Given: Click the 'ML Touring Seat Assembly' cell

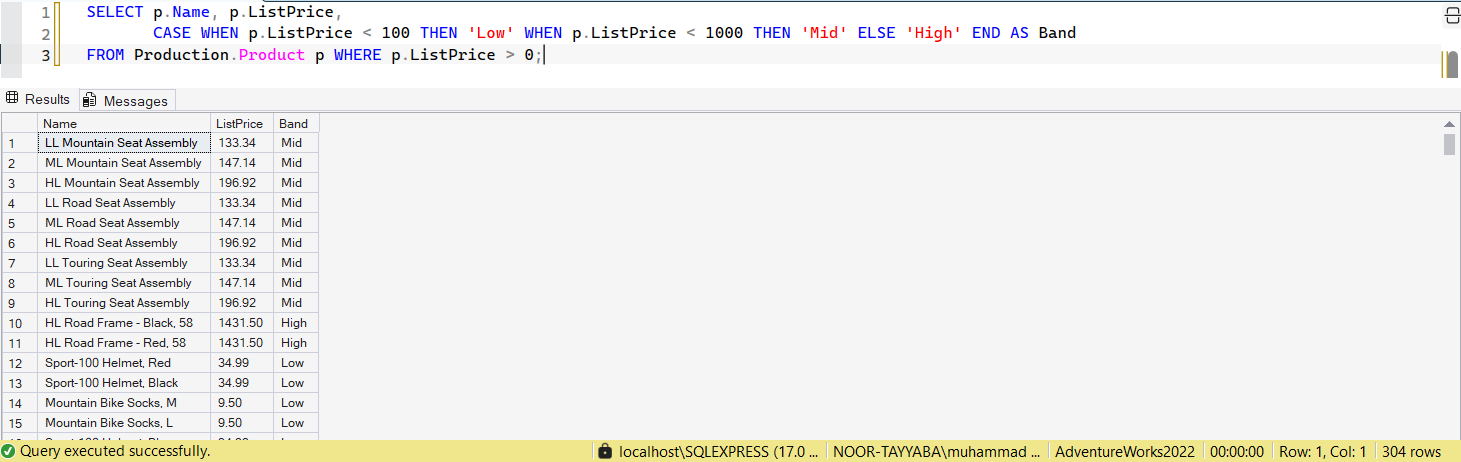Looking at the screenshot, I should coord(124,283).
